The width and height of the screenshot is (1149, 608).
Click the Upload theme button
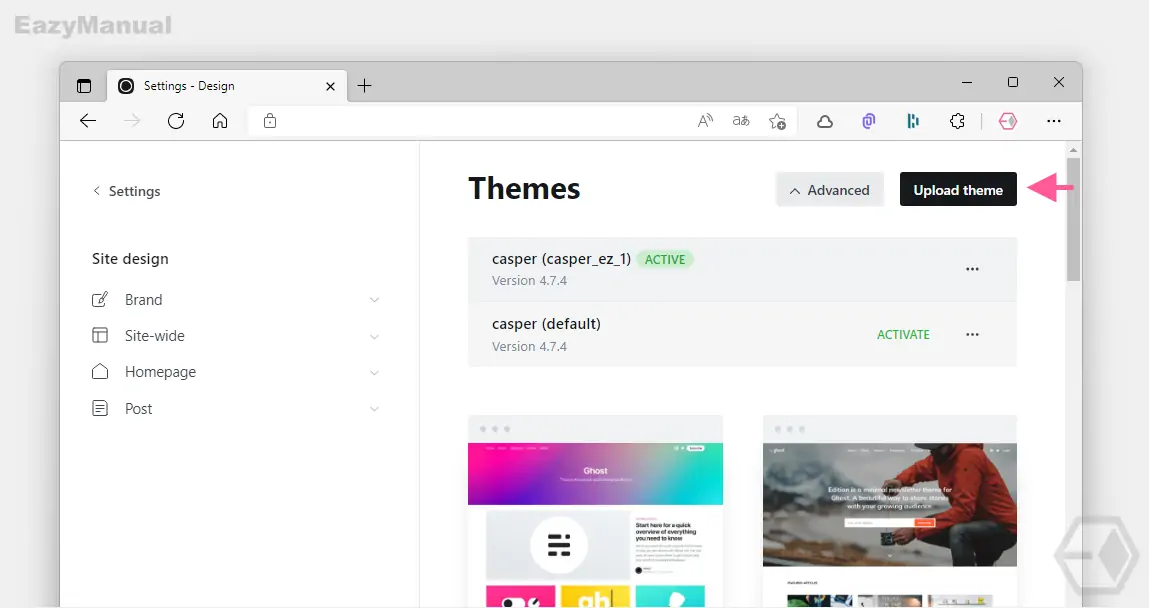(x=958, y=190)
